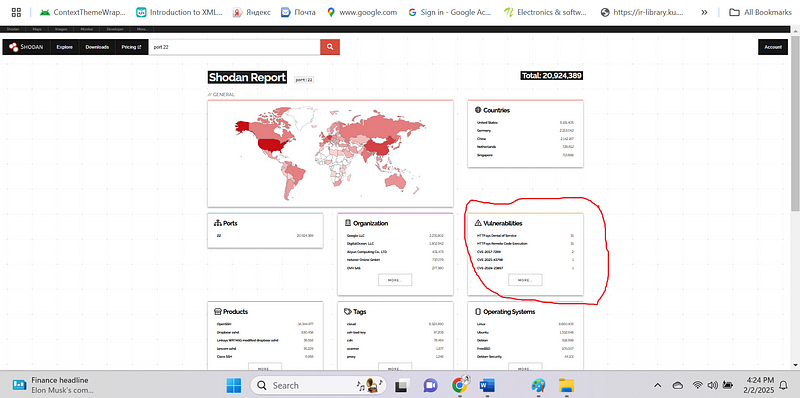
Task: Click the Operating Systems card icon
Action: (x=478, y=311)
